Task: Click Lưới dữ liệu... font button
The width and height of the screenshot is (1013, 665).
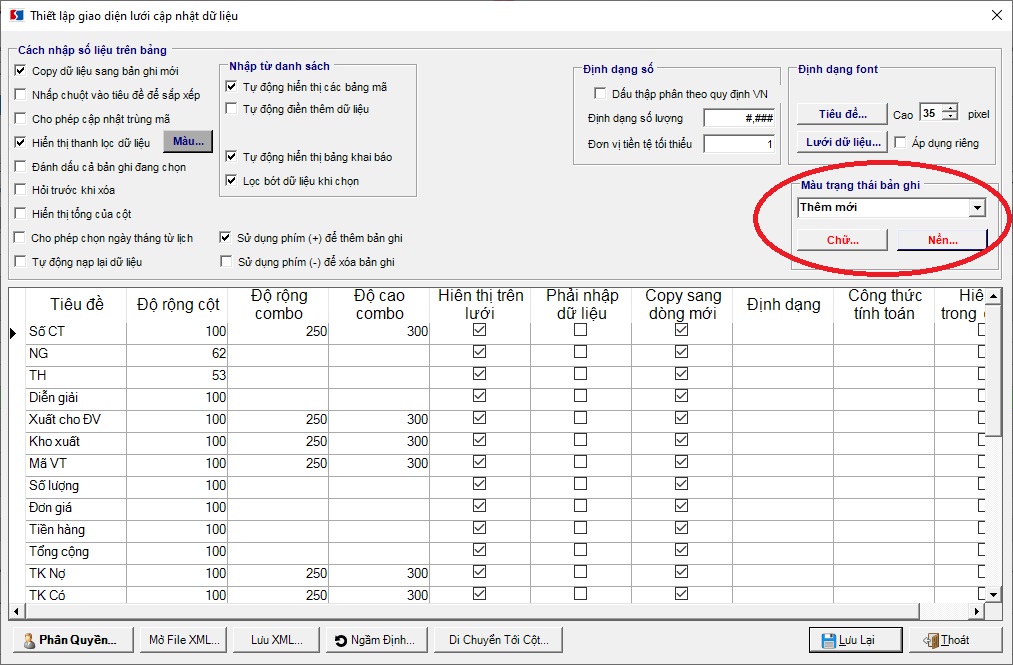Action: [x=842, y=142]
